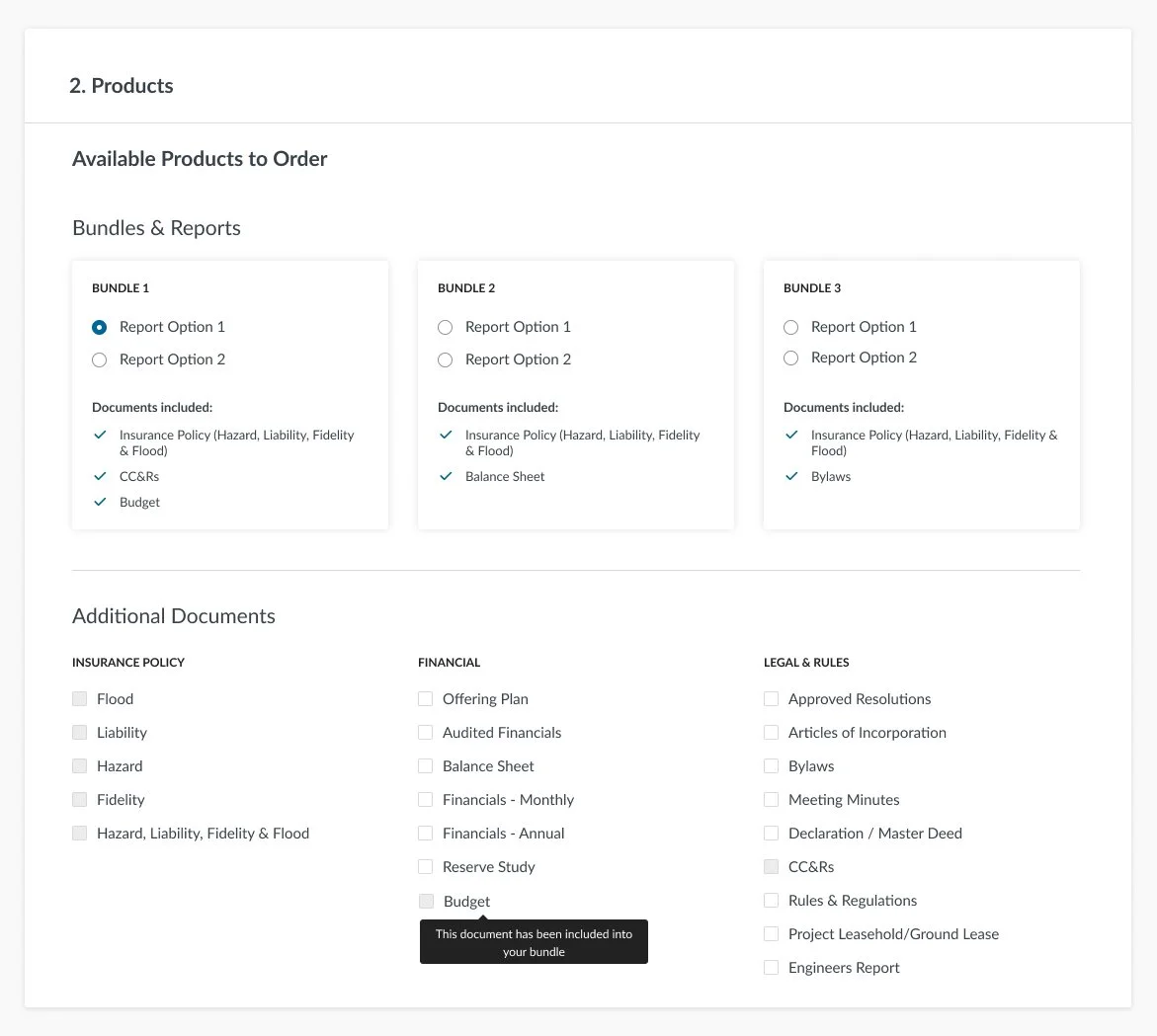Check Financials - Monthly
The image size is (1157, 1036).
(x=425, y=799)
